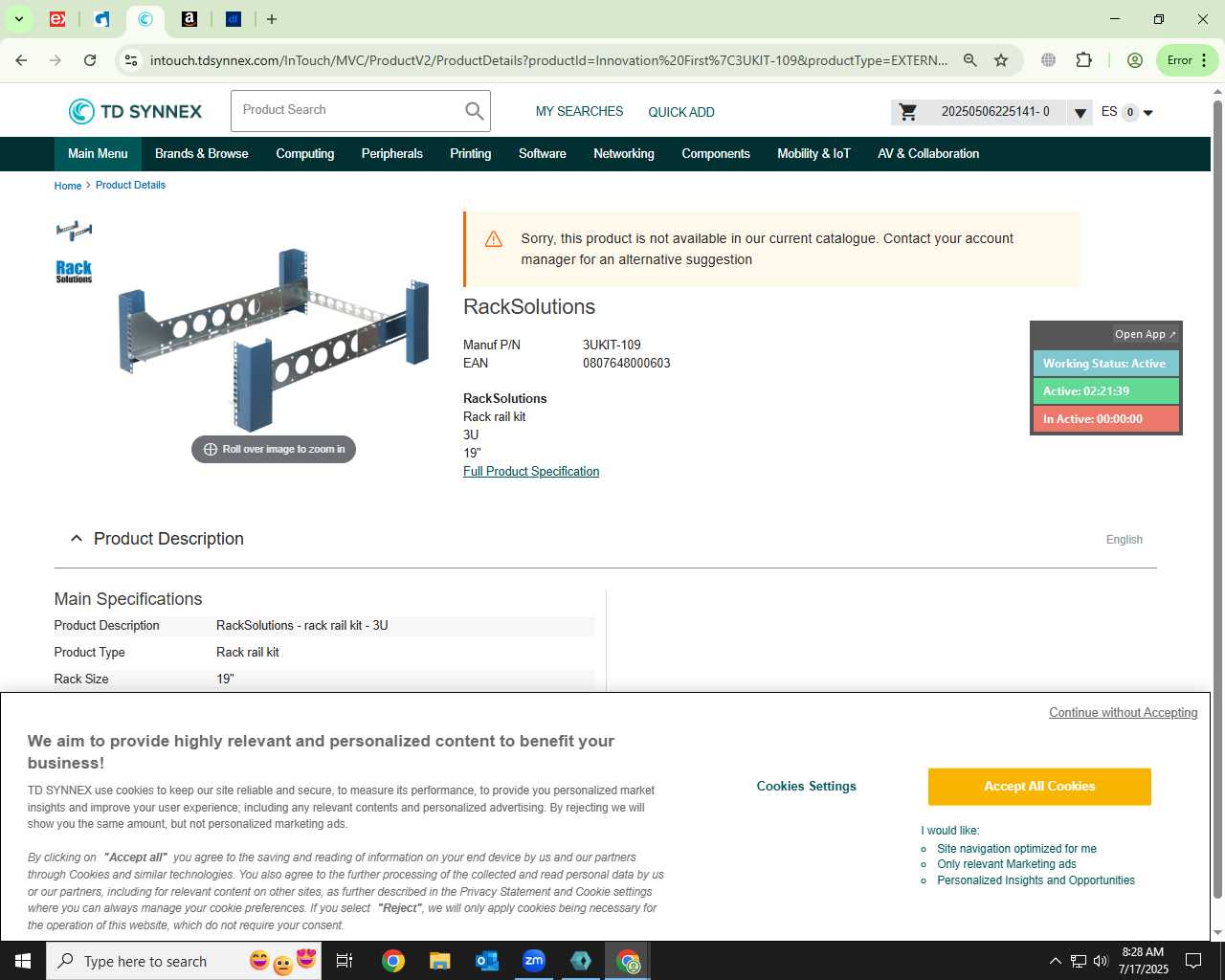Open AV & Collaboration menu

(928, 153)
